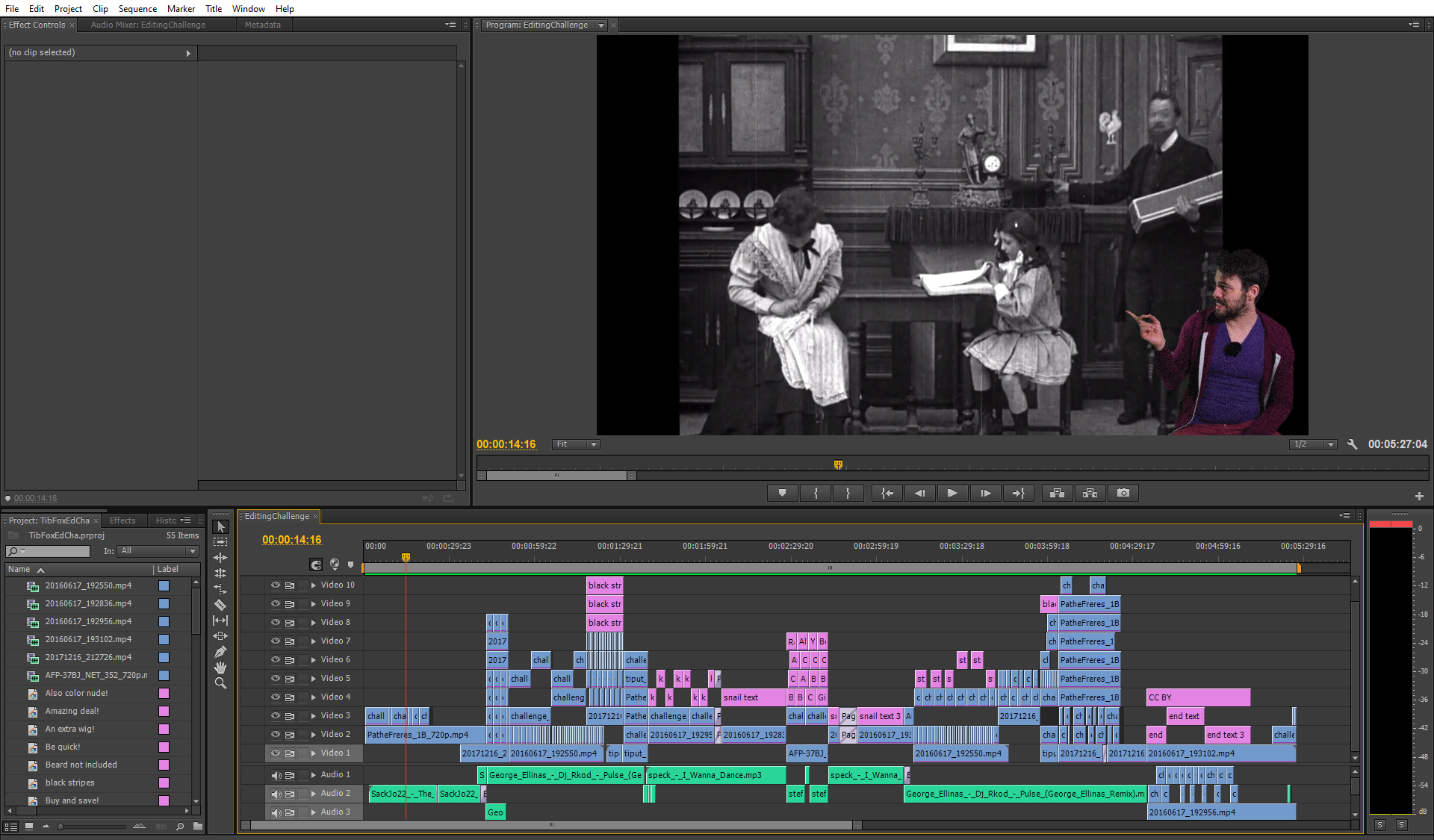Expand the Video 2 track
Screen dimensions: 1434x840
(x=314, y=735)
